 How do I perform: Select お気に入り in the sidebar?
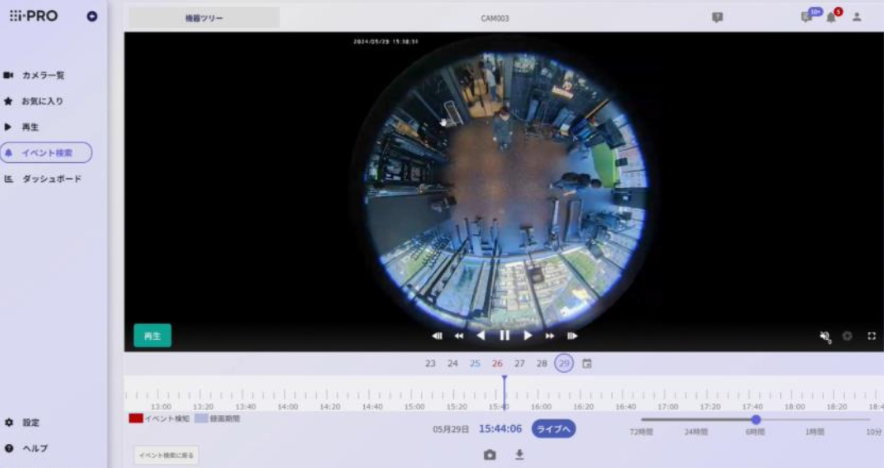tap(42, 101)
